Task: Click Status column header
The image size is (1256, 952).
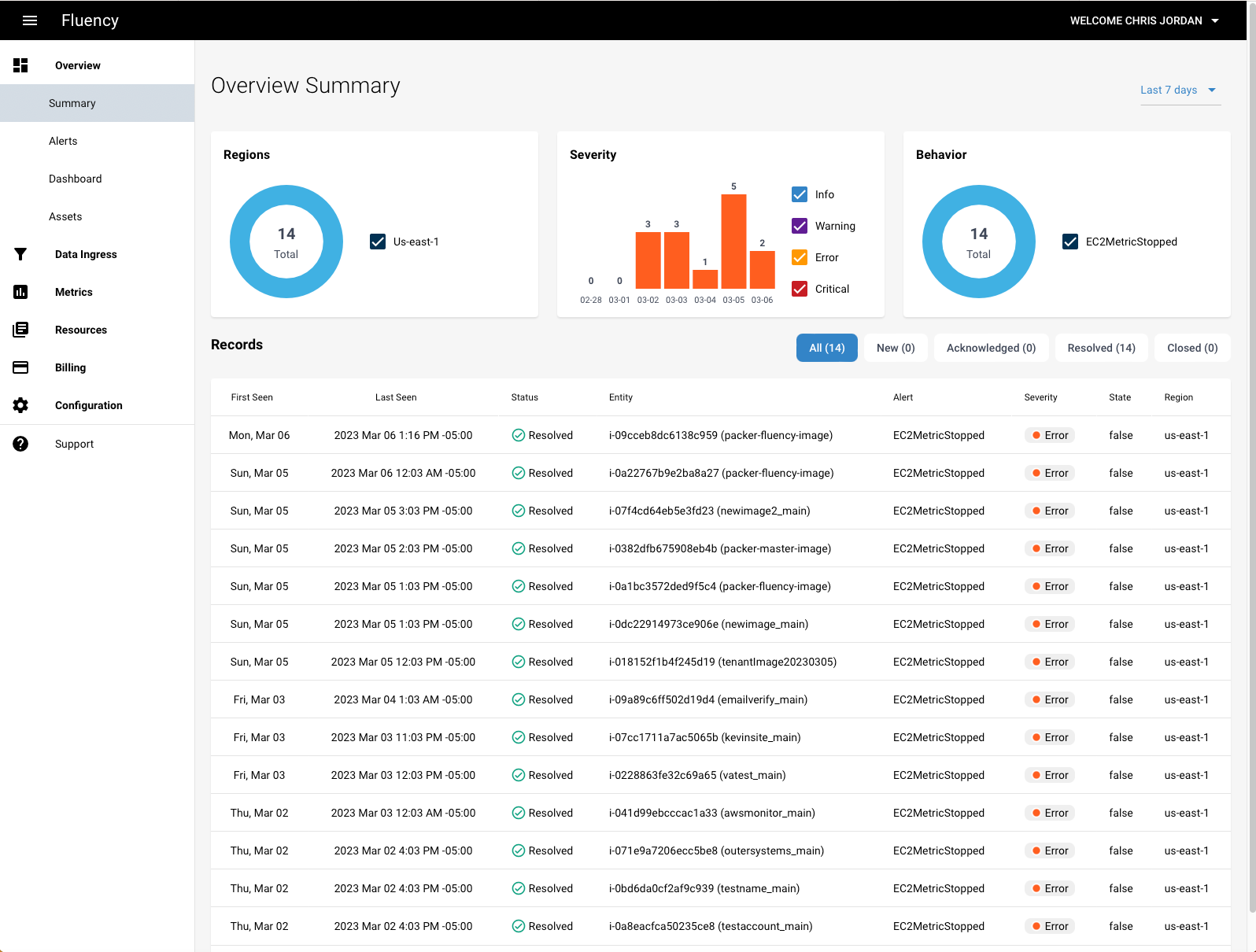Action: point(525,397)
